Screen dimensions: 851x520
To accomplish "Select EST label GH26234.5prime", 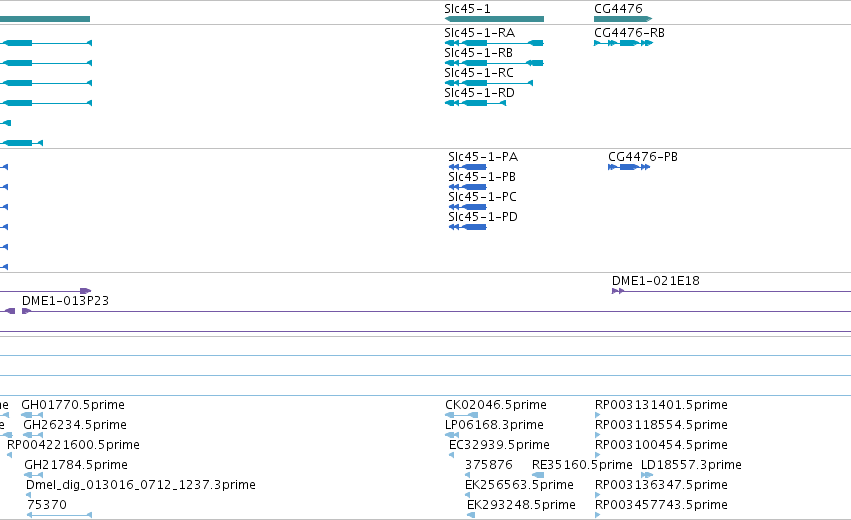I will pyautogui.click(x=75, y=425).
